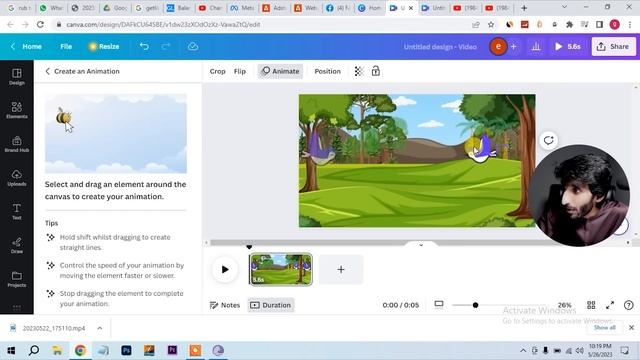The width and height of the screenshot is (640, 360).
Task: Click the Crop option
Action: [218, 71]
